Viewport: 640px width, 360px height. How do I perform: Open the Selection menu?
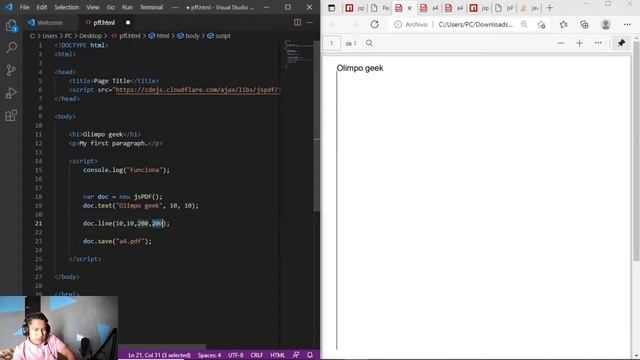pyautogui.click(x=67, y=7)
